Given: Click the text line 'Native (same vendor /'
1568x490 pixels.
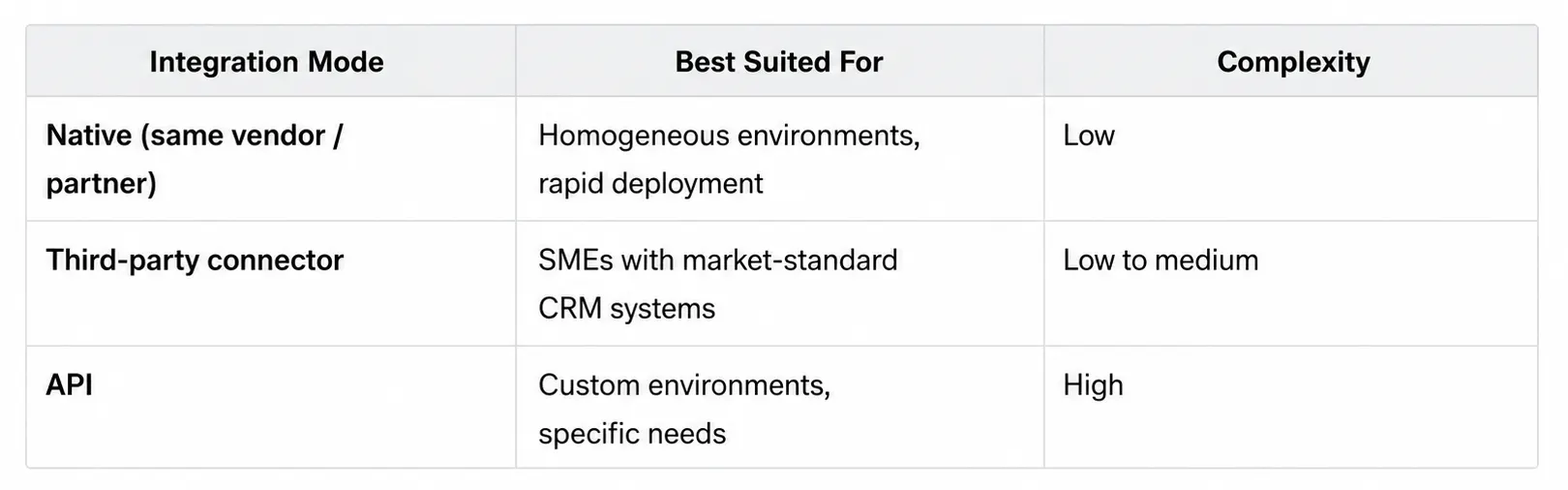Looking at the screenshot, I should tap(195, 136).
